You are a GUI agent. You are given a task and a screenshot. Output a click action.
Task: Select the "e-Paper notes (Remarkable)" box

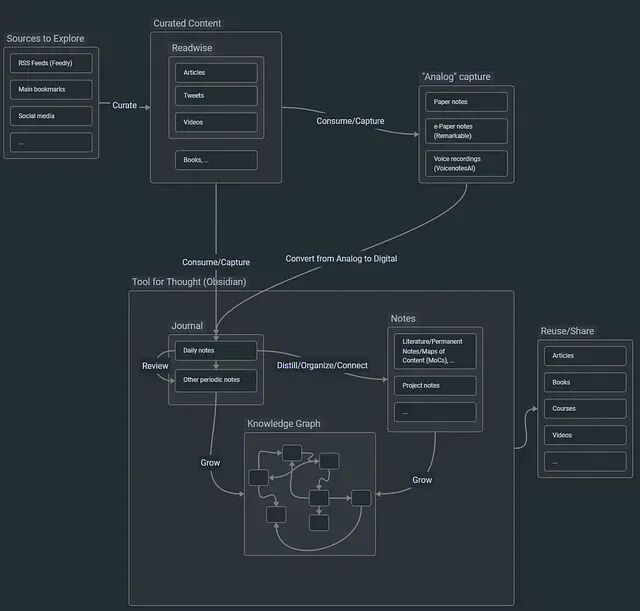click(466, 131)
